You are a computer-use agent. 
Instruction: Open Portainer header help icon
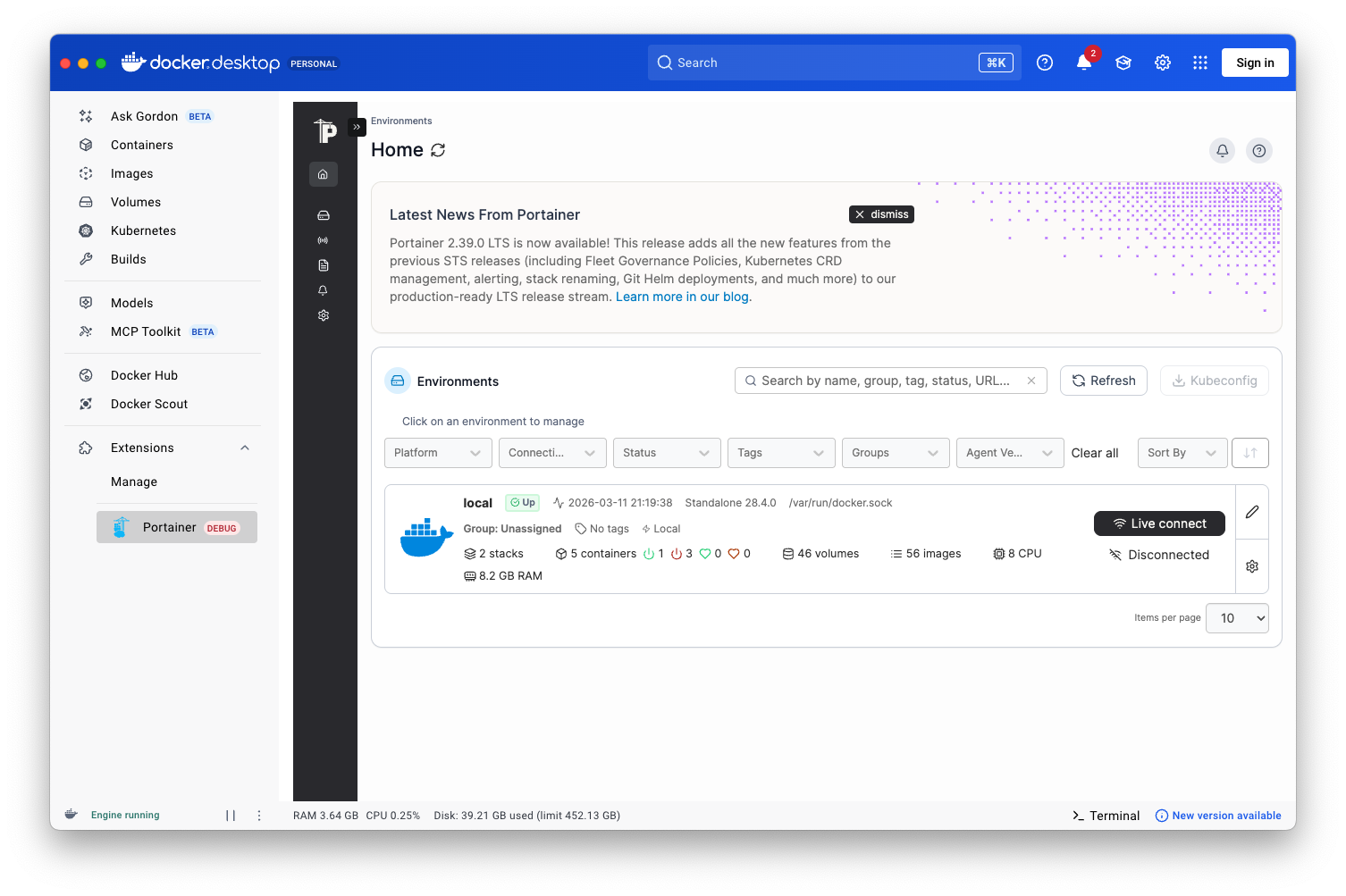[x=1259, y=151]
